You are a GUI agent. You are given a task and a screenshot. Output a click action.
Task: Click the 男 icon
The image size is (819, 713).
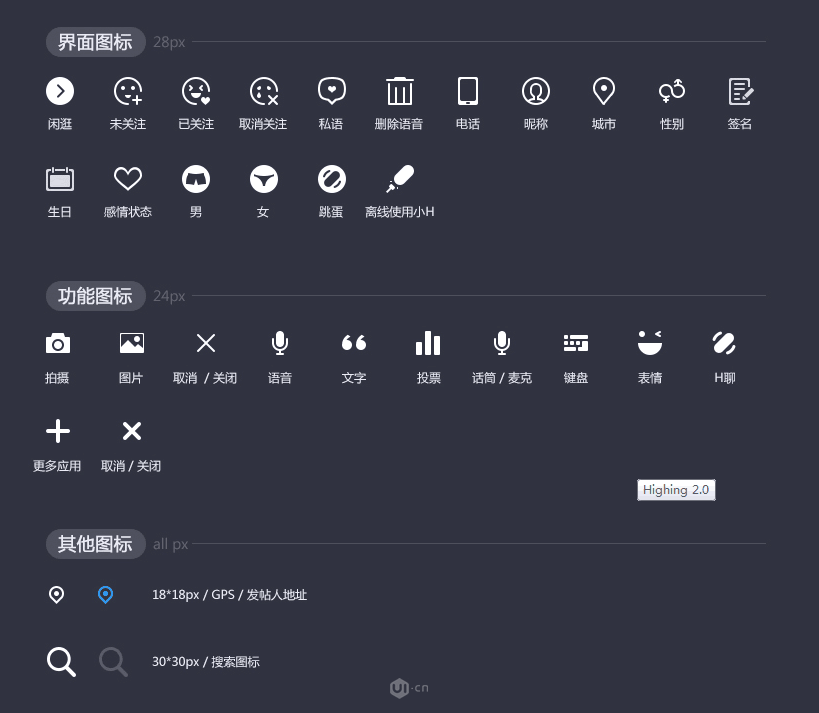click(196, 179)
